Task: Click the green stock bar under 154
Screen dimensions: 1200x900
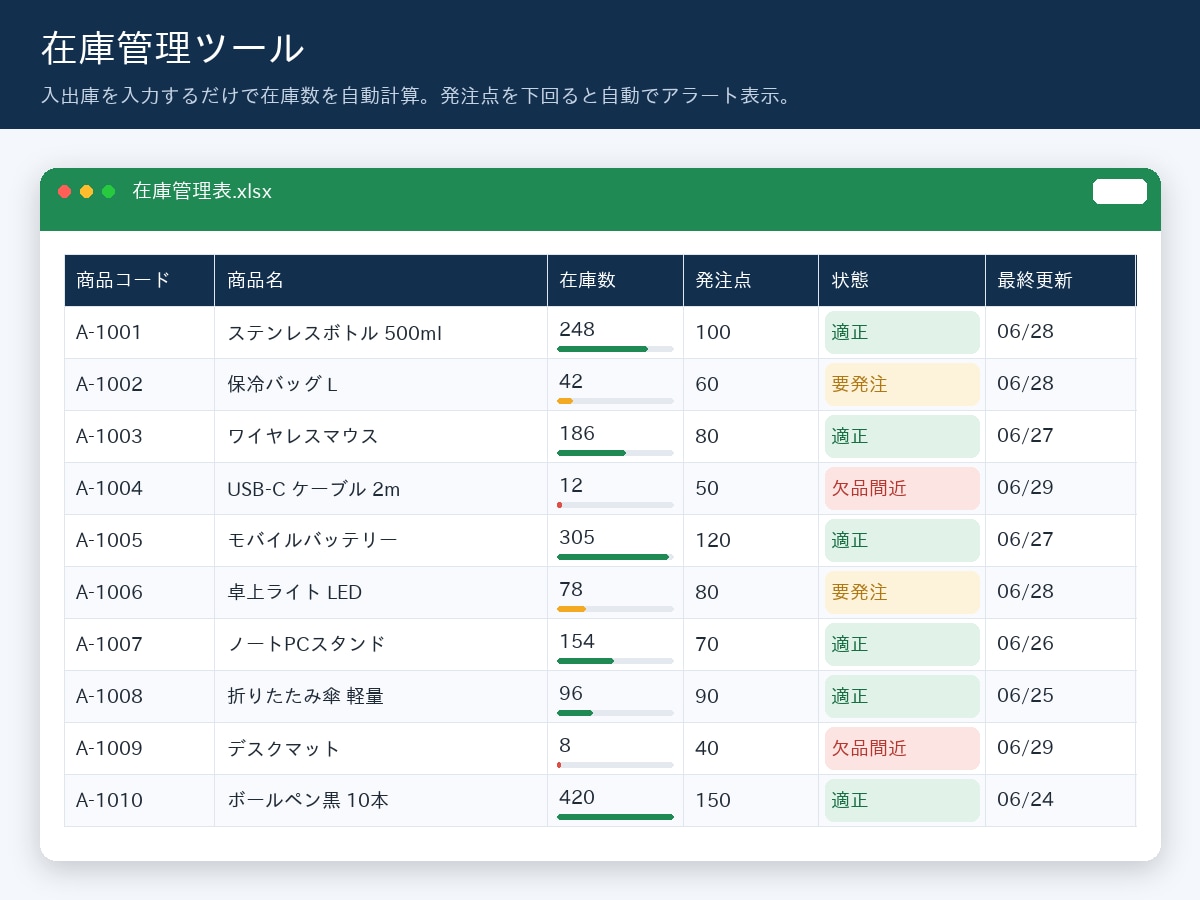Action: pos(585,661)
